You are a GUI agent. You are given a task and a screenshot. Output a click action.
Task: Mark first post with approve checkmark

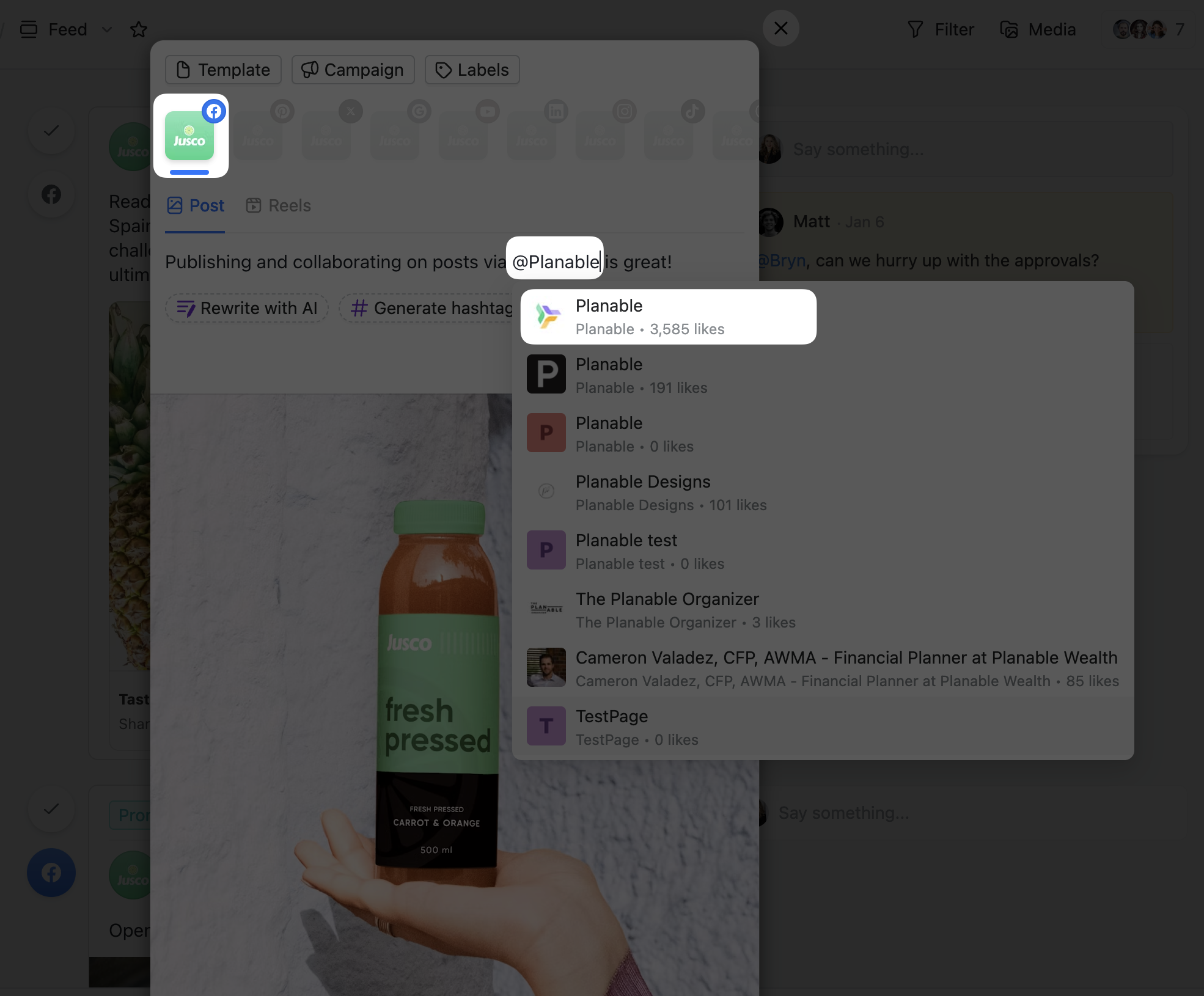point(51,130)
